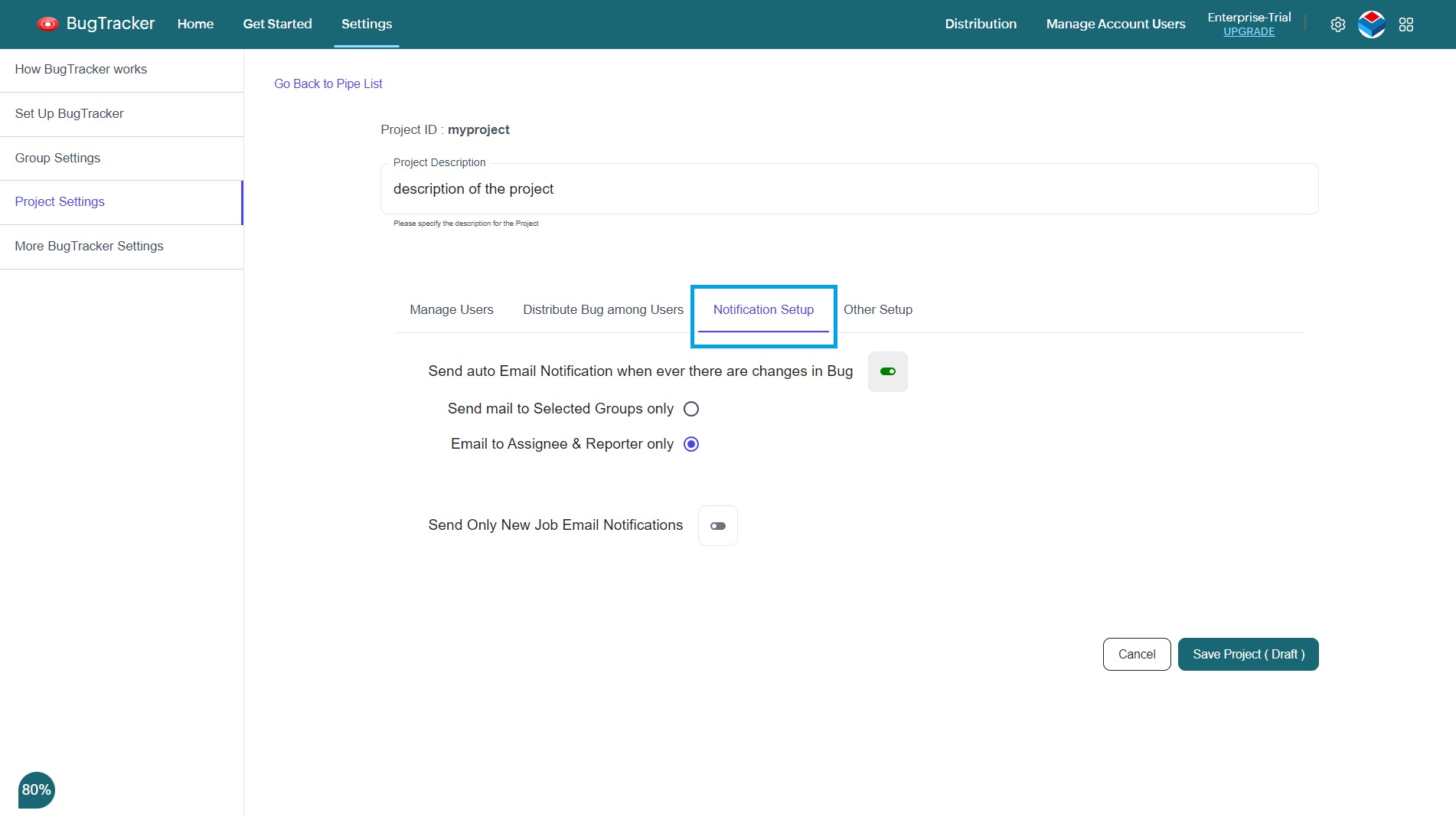
Task: Click the myproject Project ID text
Action: [x=478, y=129]
